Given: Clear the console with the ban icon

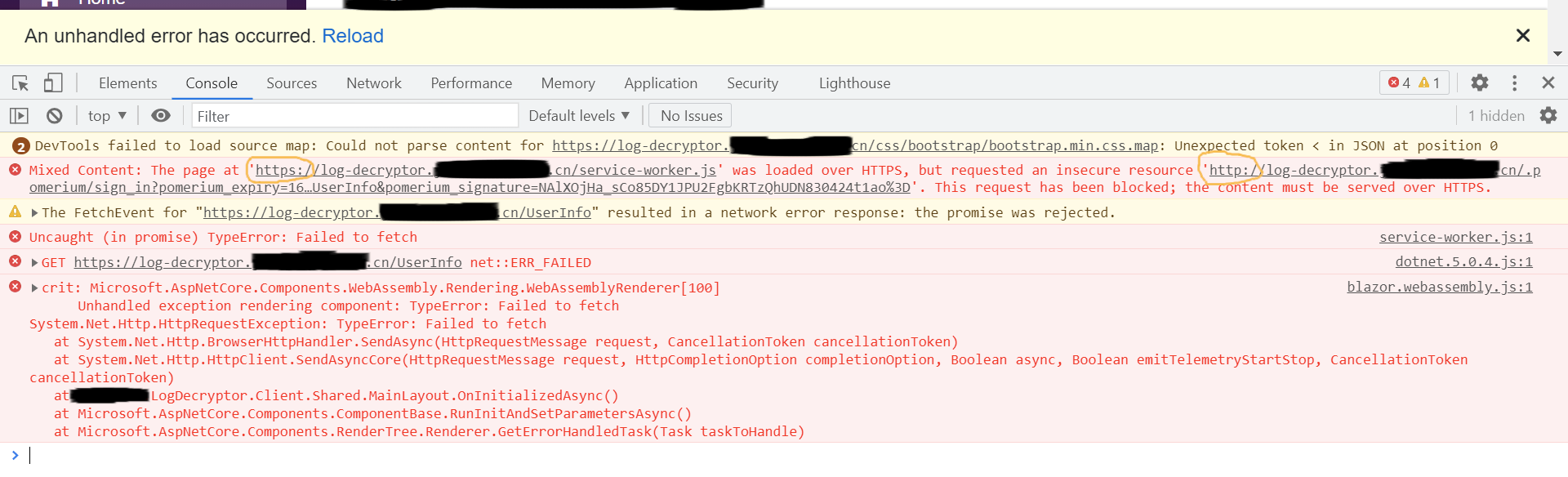Looking at the screenshot, I should click(x=54, y=115).
